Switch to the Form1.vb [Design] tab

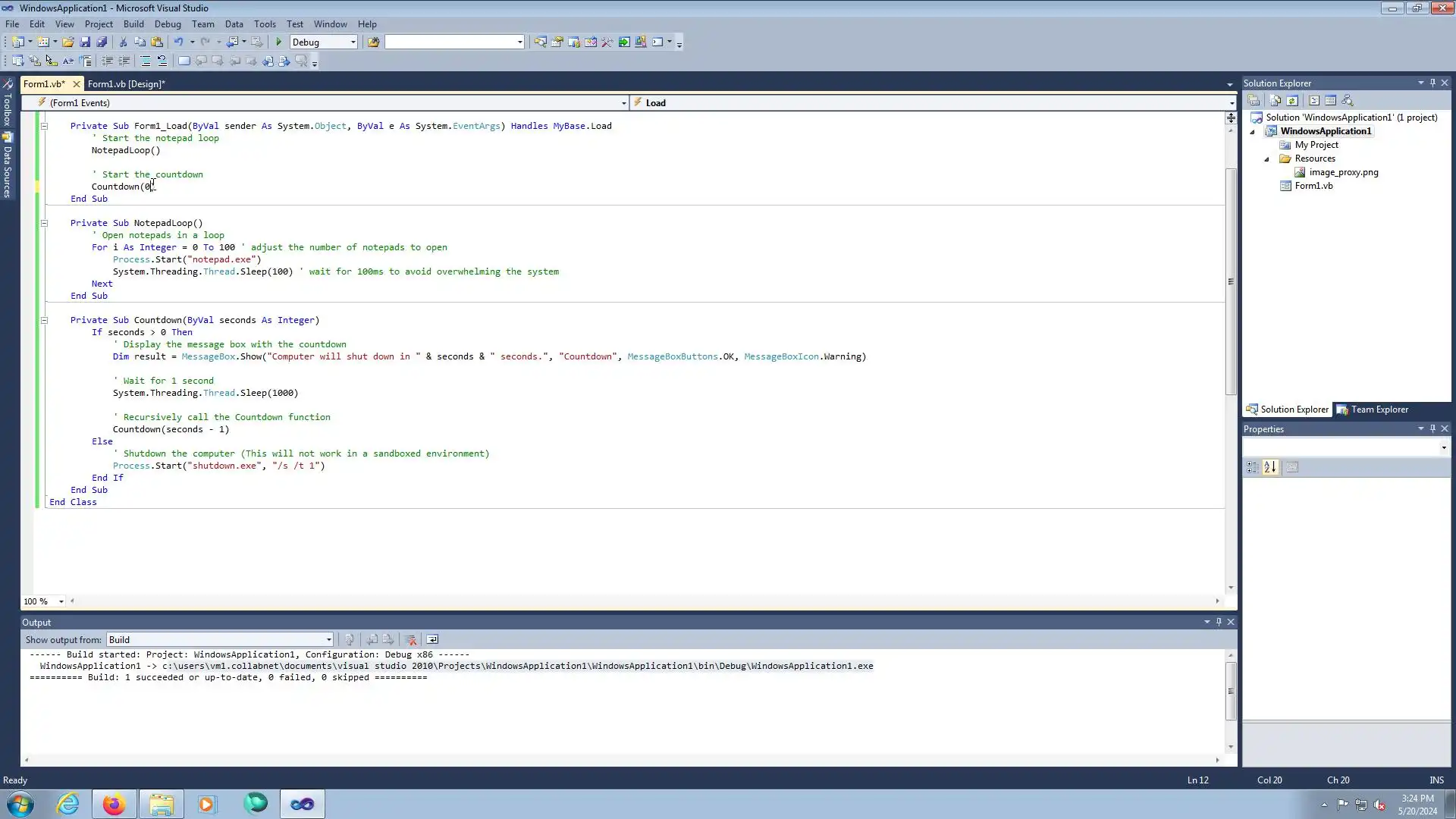(x=126, y=84)
